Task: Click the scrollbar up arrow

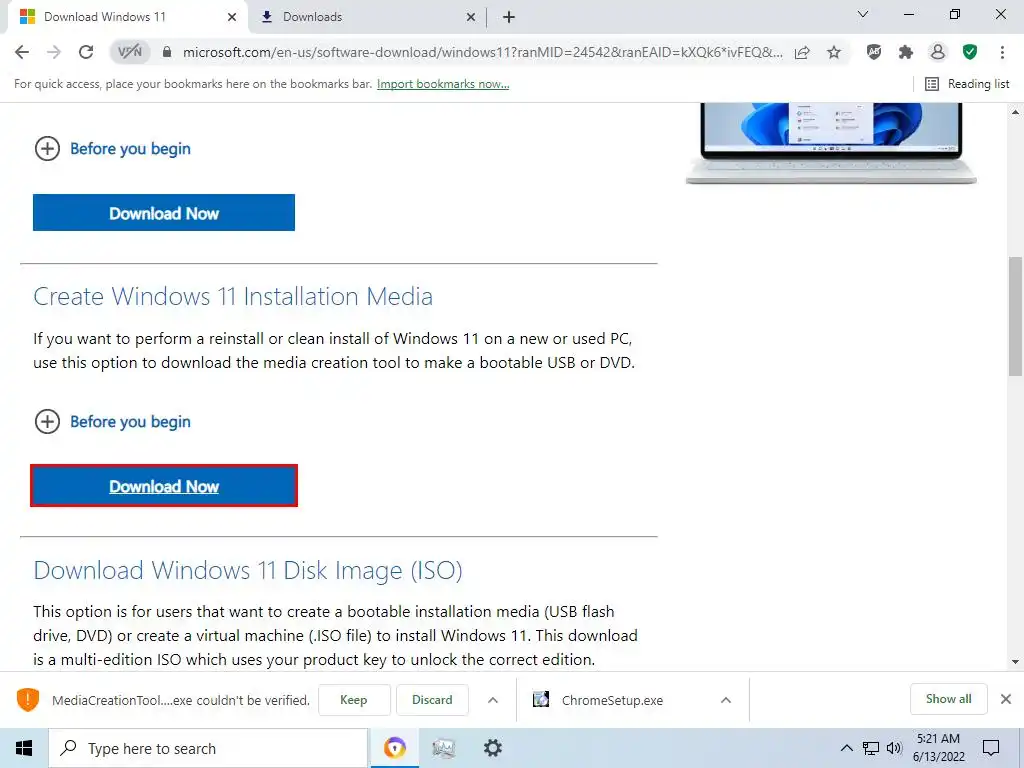Action: point(1015,112)
